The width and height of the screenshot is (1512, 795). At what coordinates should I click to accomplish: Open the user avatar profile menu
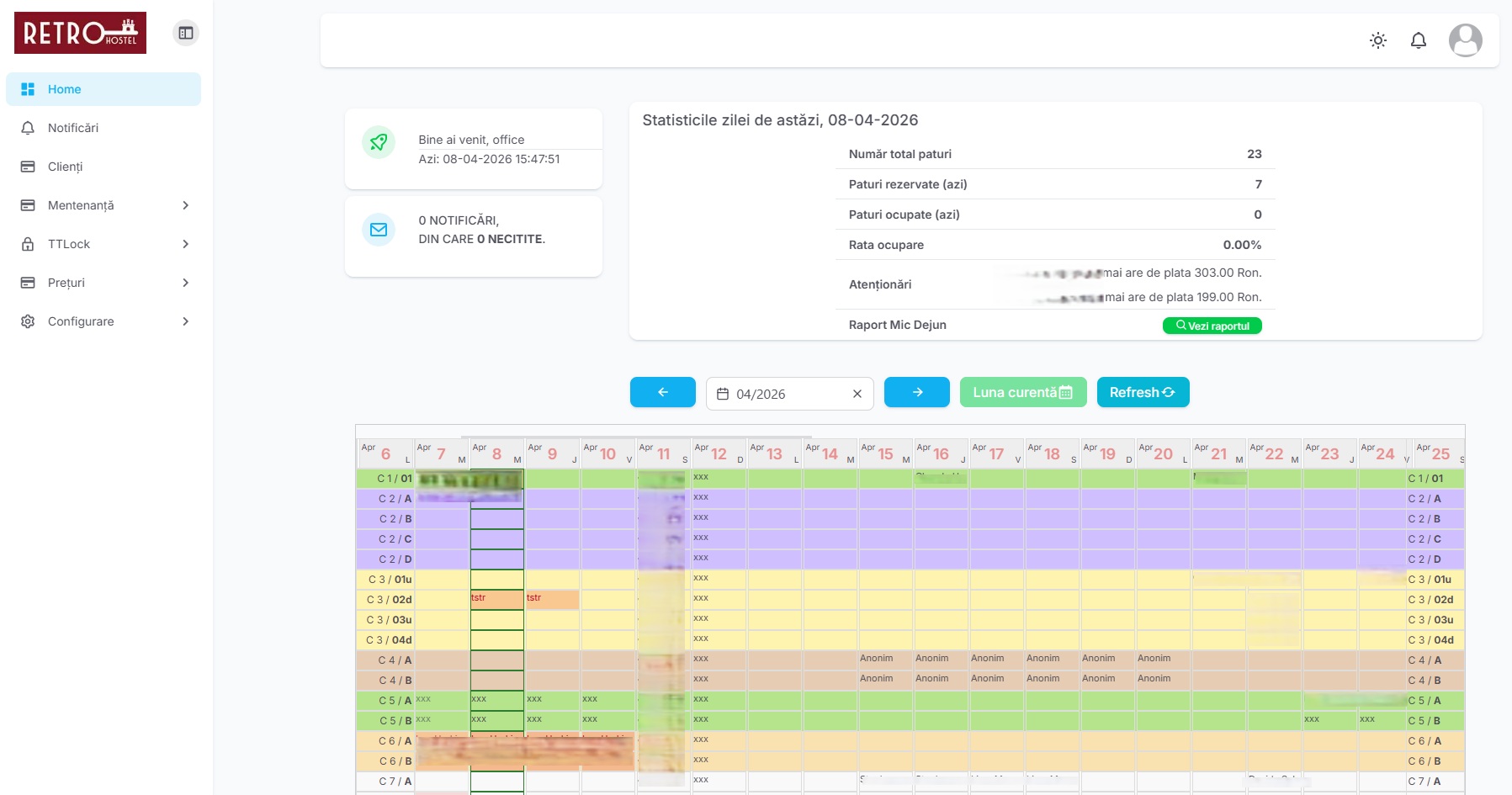click(1465, 40)
